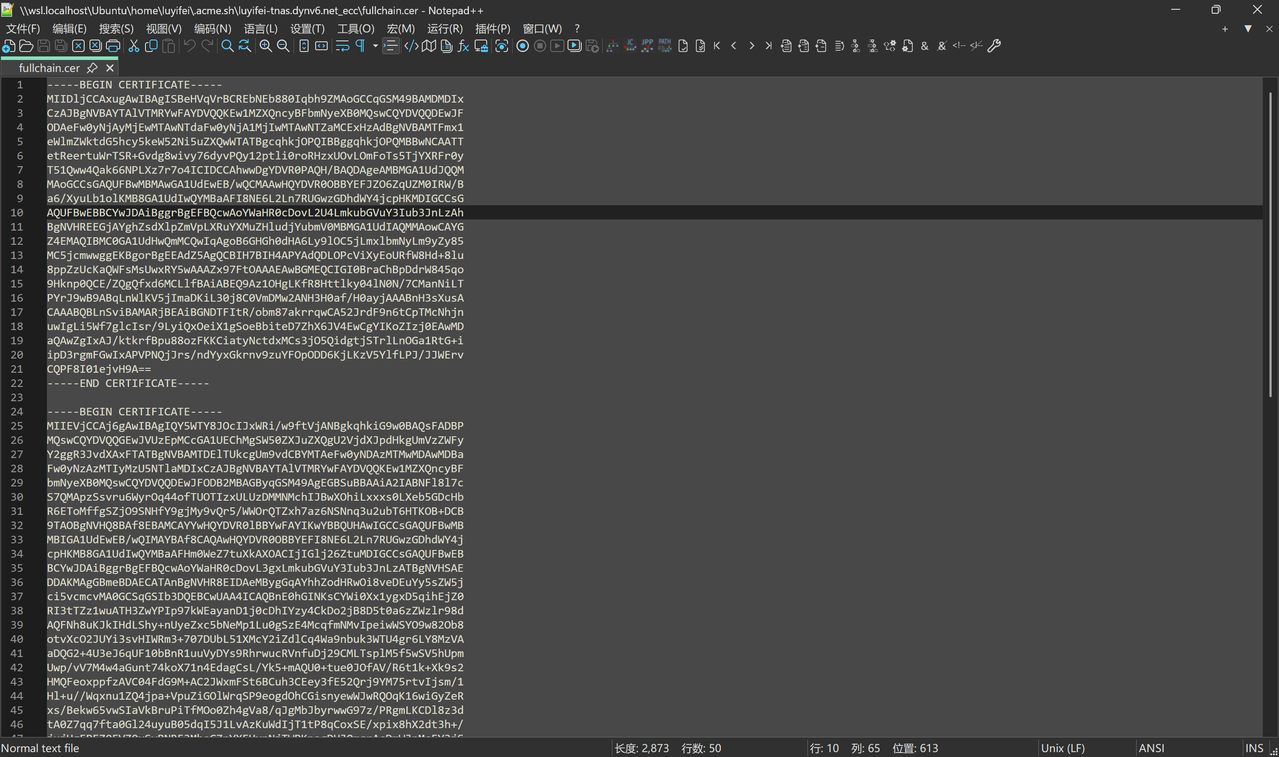Click the PATH plugin icon
Screen dimensions: 1279x757
click(x=665, y=46)
